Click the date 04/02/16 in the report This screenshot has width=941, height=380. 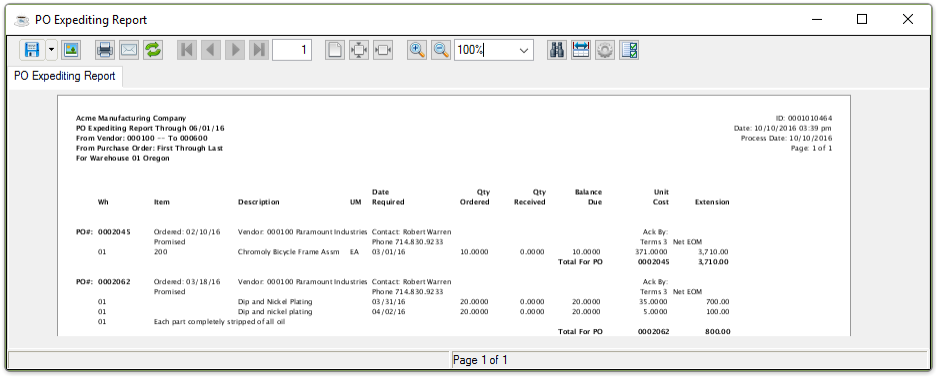pyautogui.click(x=388, y=312)
